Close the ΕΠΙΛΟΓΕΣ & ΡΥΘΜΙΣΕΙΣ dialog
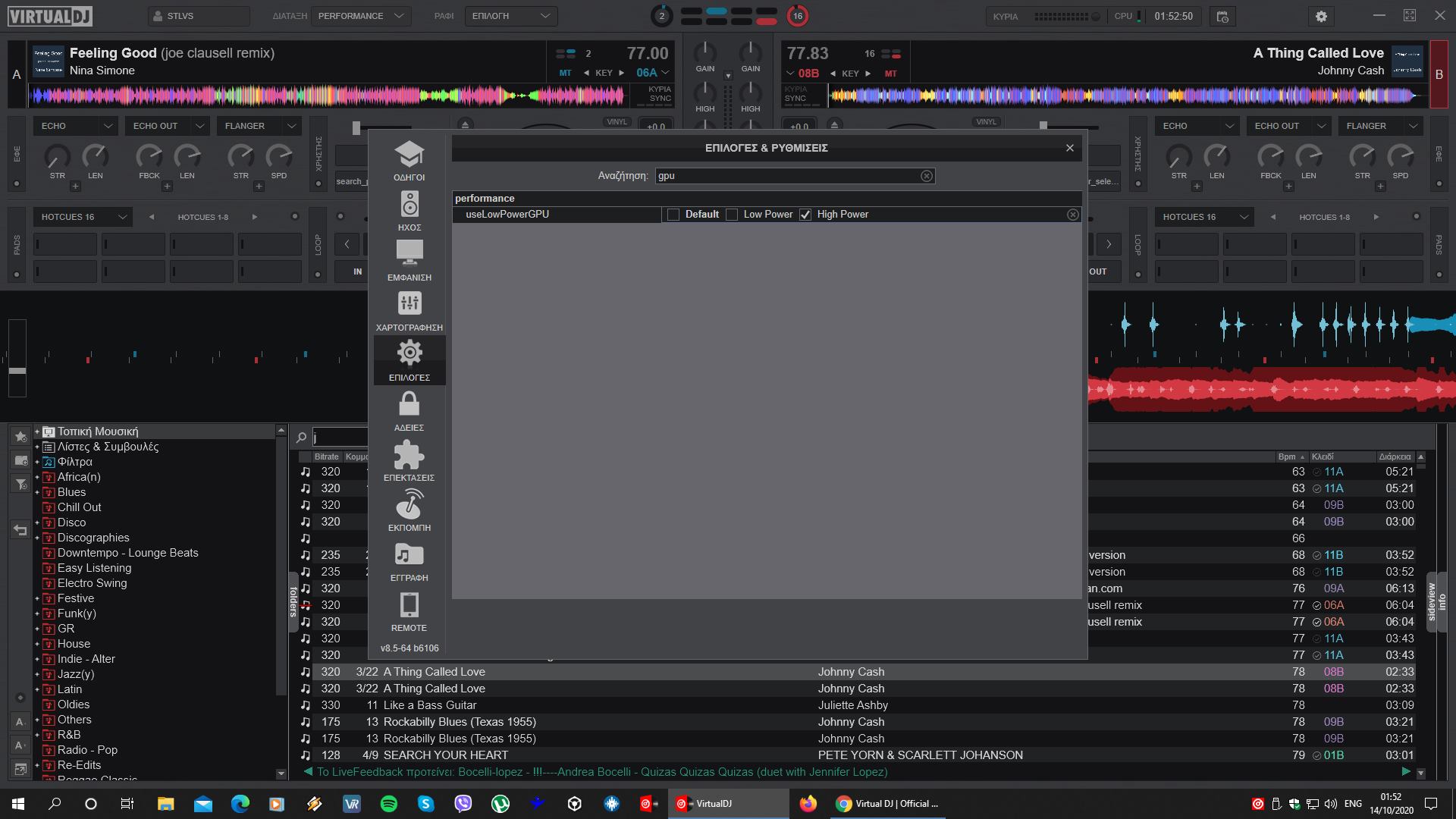 (x=1069, y=148)
